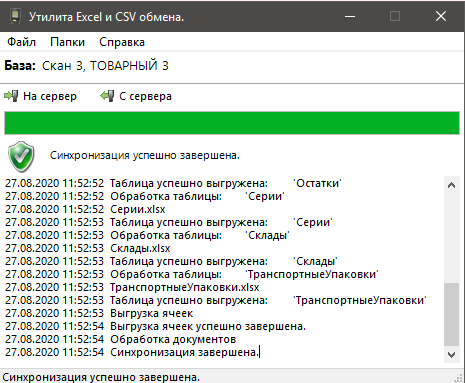Open the Папки menu
This screenshot has height=383, width=465.
(67, 42)
